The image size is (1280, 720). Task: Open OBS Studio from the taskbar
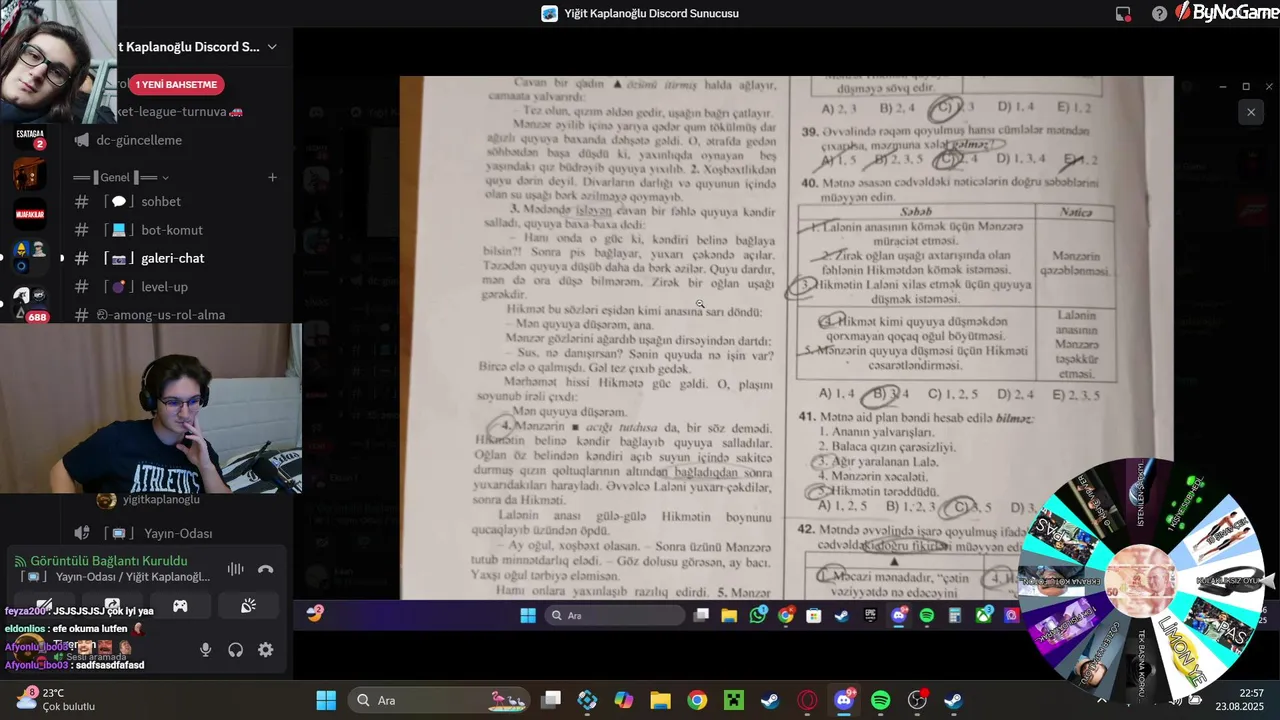click(917, 700)
